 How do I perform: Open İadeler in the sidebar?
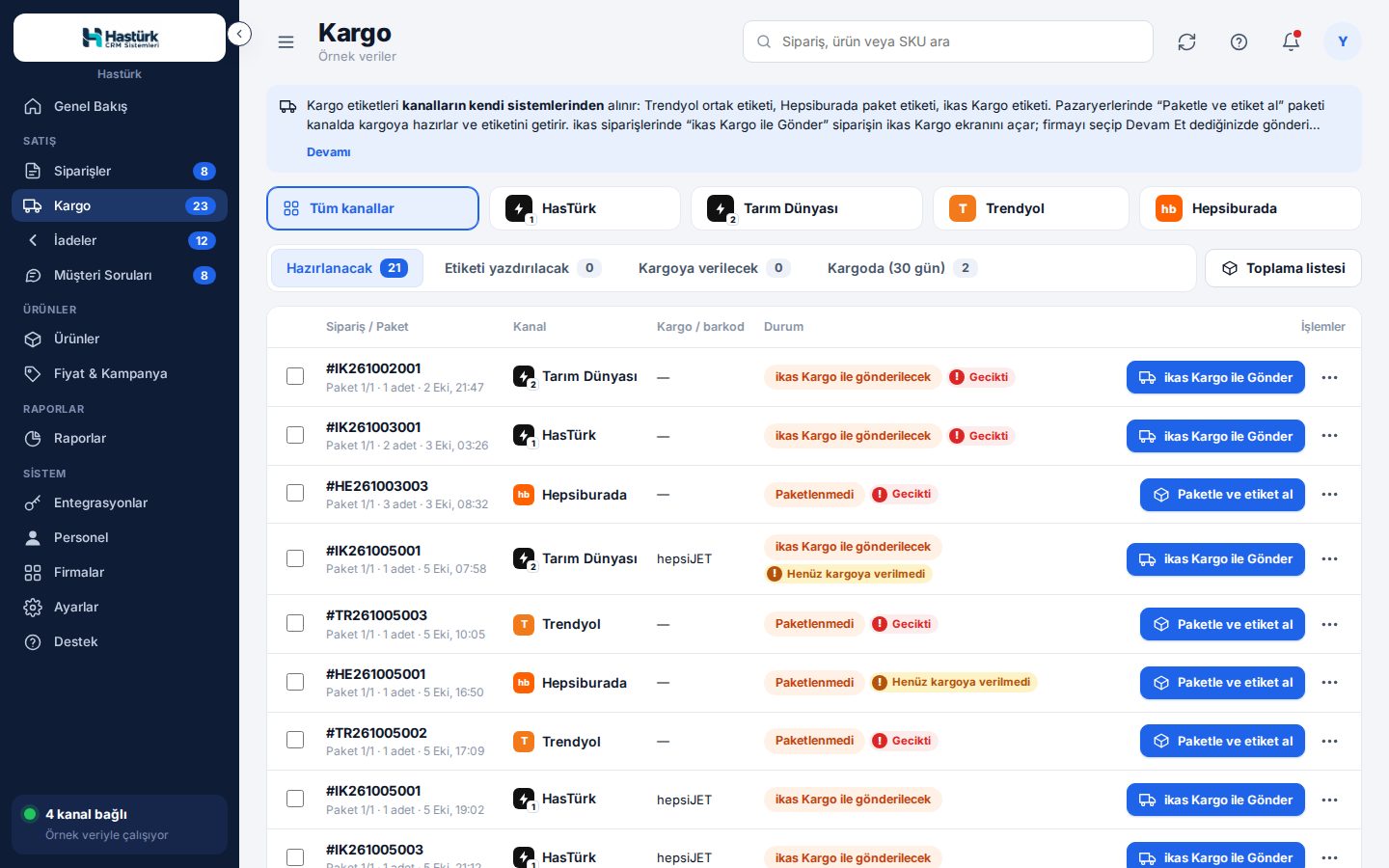[120, 240]
